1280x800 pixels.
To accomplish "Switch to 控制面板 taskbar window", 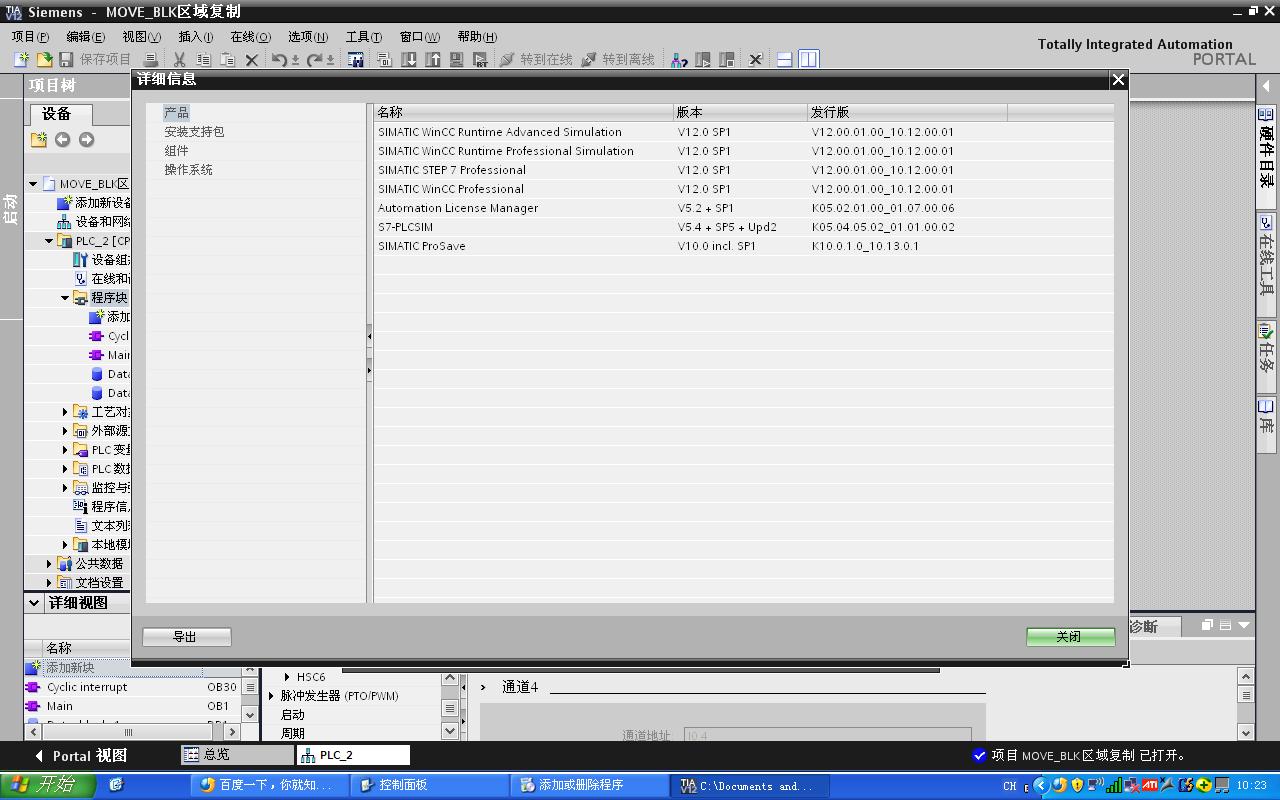I will click(x=431, y=786).
